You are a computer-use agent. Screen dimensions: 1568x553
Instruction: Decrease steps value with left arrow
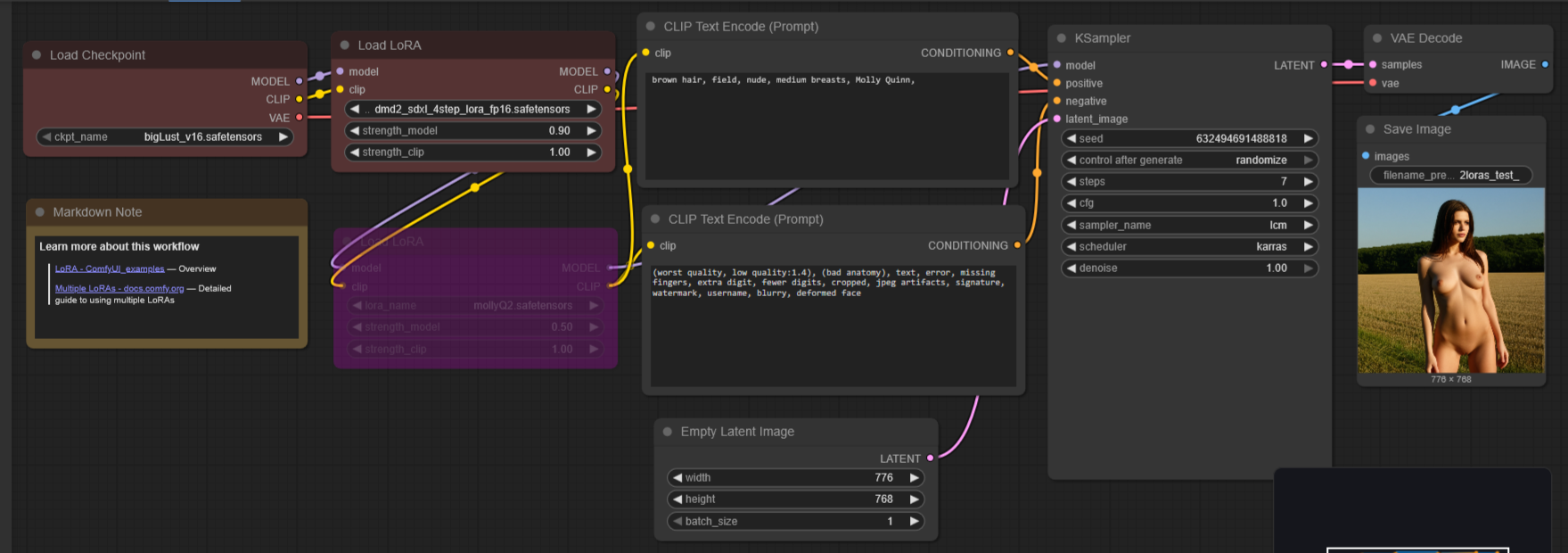tap(1071, 181)
